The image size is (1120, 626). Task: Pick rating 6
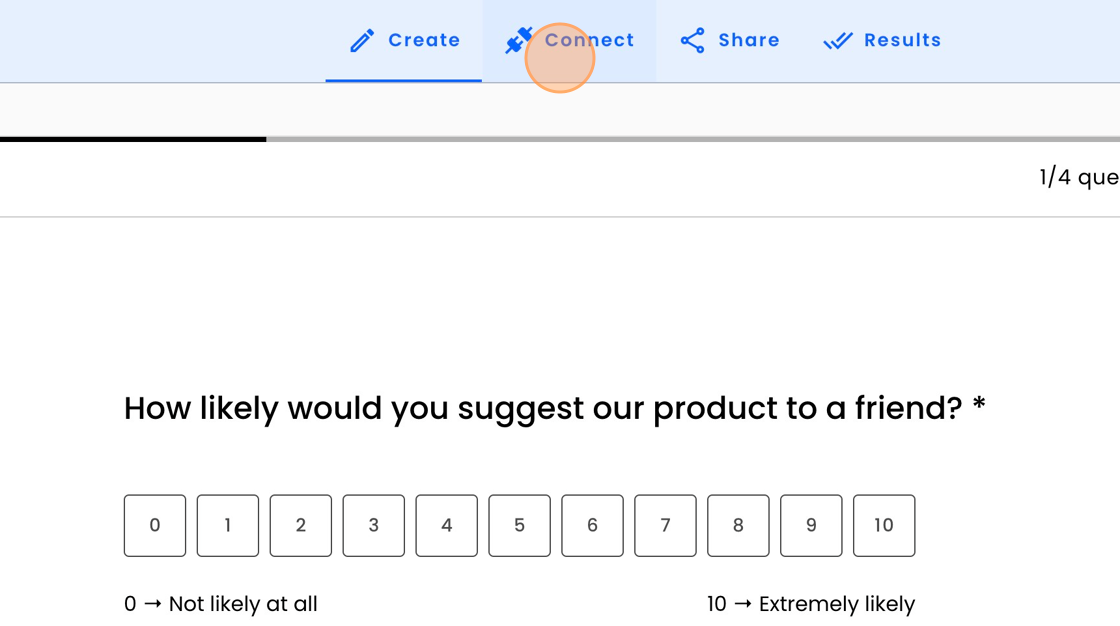pyautogui.click(x=593, y=525)
